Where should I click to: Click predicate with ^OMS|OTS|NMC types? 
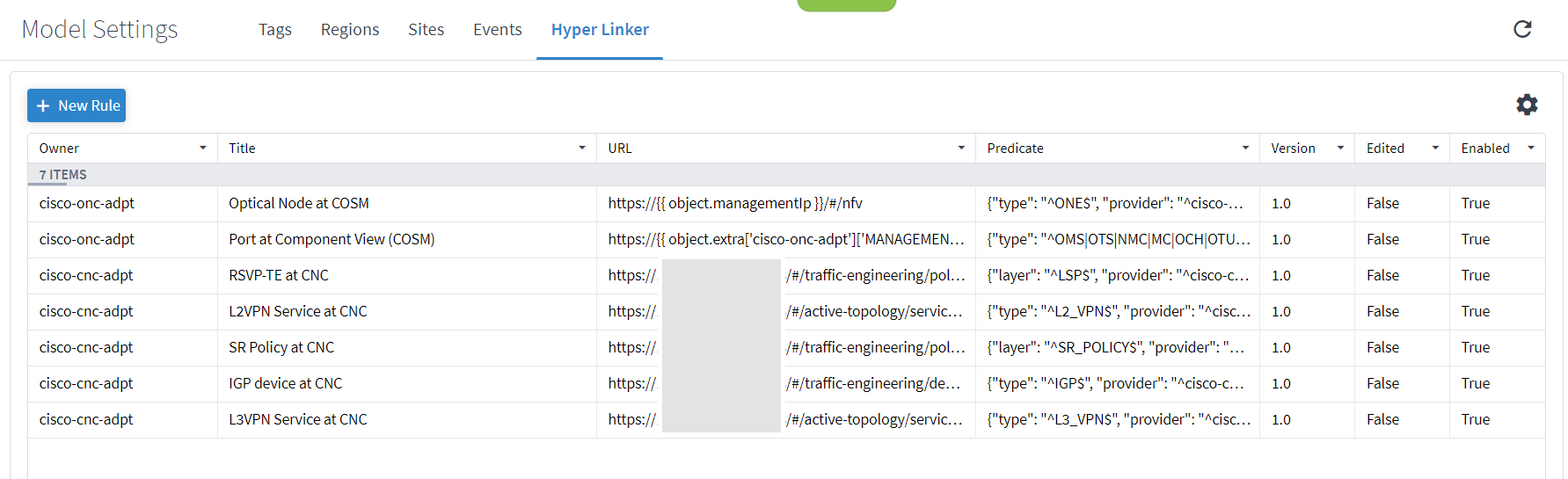(x=1117, y=239)
